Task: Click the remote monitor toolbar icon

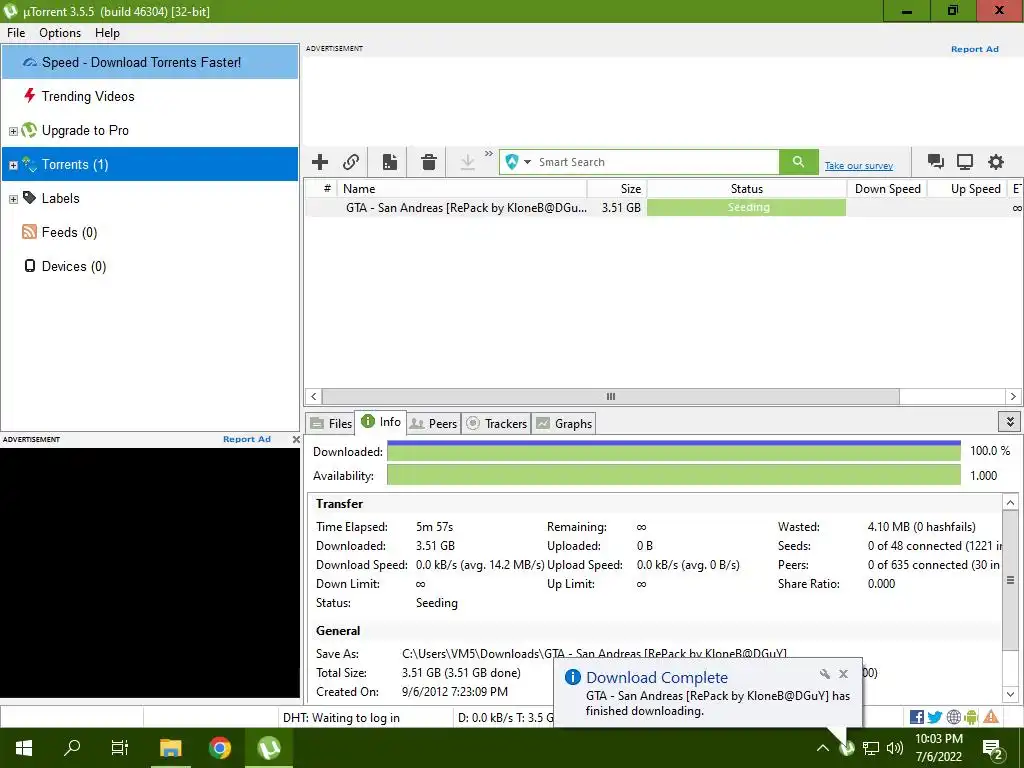Action: (965, 162)
